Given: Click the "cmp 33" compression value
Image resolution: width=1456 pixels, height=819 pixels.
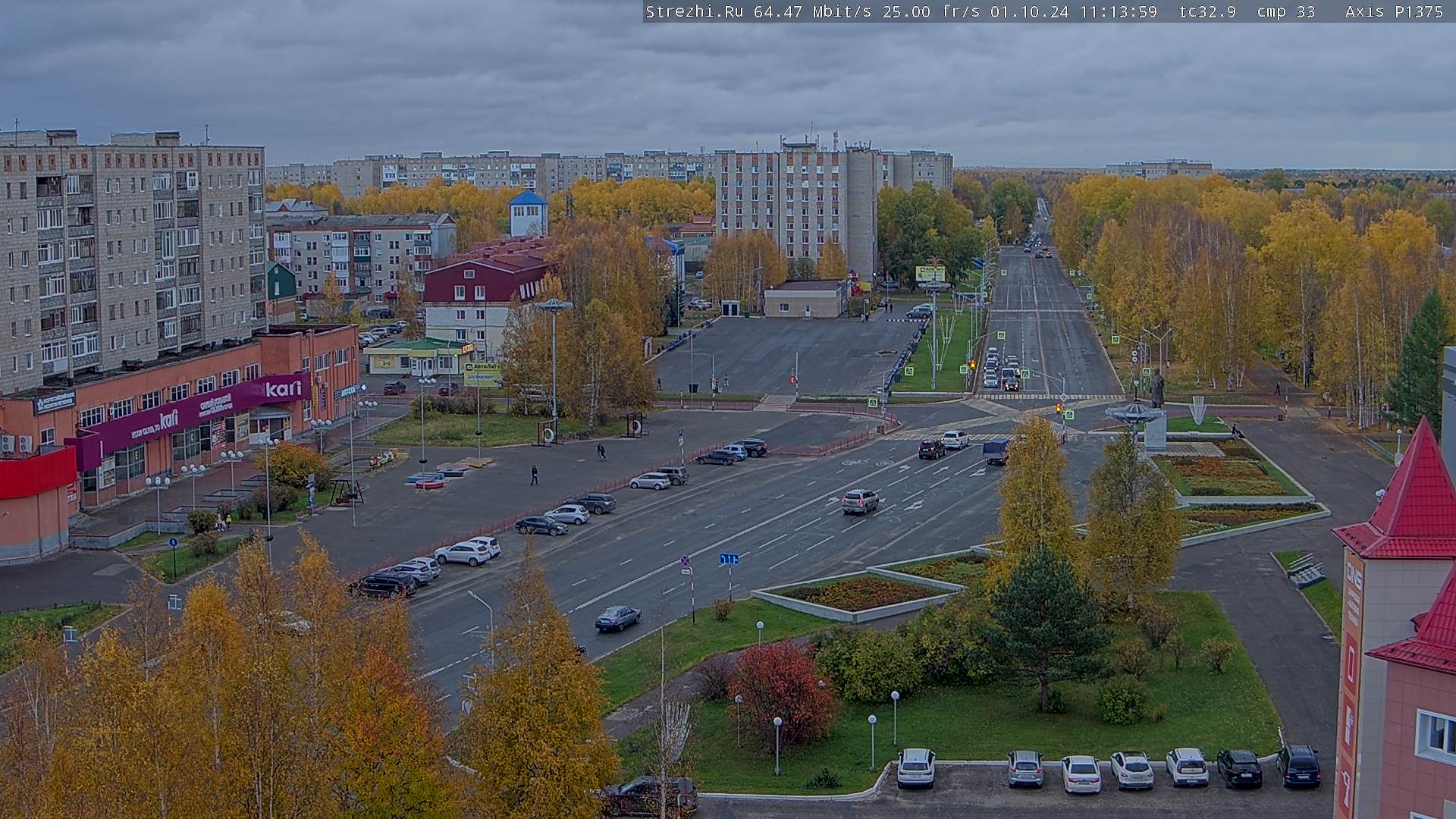Looking at the screenshot, I should click(x=1286, y=11).
